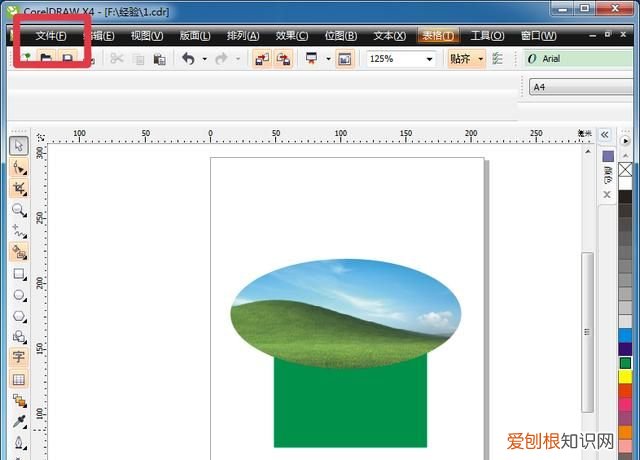Click the Application Launcher icon

(x=312, y=59)
